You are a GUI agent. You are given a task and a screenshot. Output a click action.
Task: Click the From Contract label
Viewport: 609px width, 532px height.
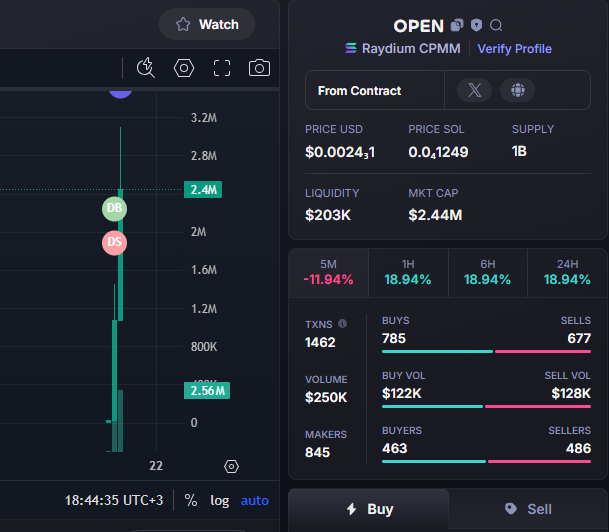pyautogui.click(x=359, y=91)
